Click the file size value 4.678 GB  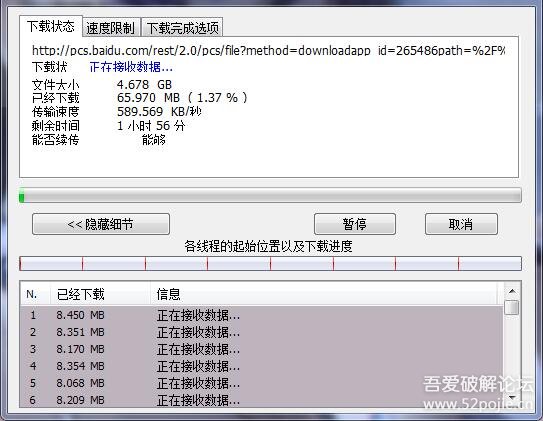click(144, 84)
